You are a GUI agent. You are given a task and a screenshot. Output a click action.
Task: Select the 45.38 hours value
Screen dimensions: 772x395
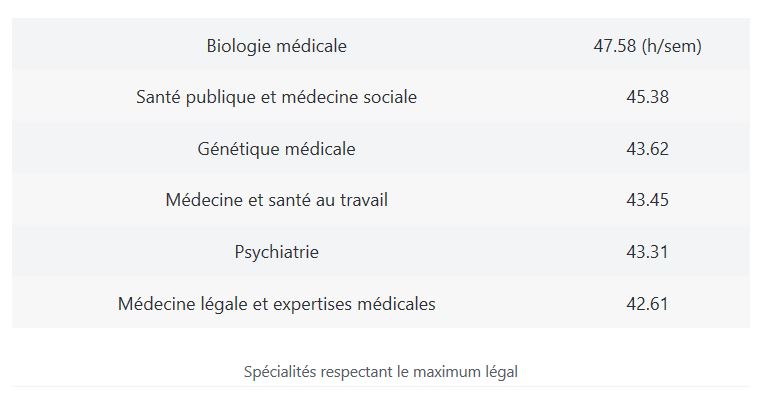pyautogui.click(x=647, y=97)
